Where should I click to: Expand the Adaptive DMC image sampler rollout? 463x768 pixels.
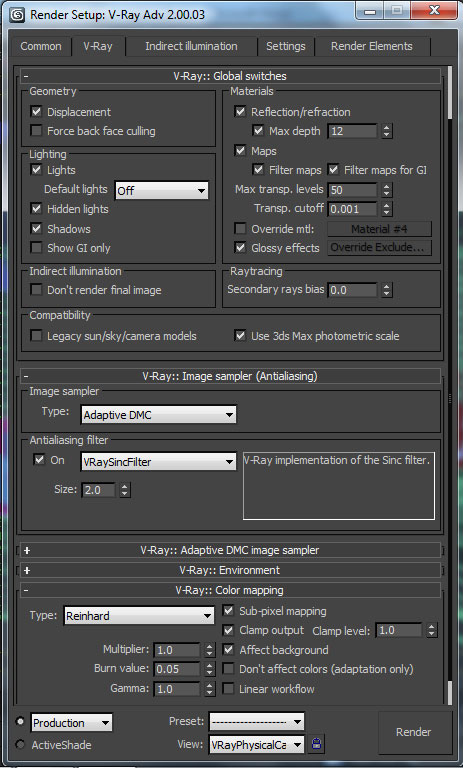(x=26, y=550)
